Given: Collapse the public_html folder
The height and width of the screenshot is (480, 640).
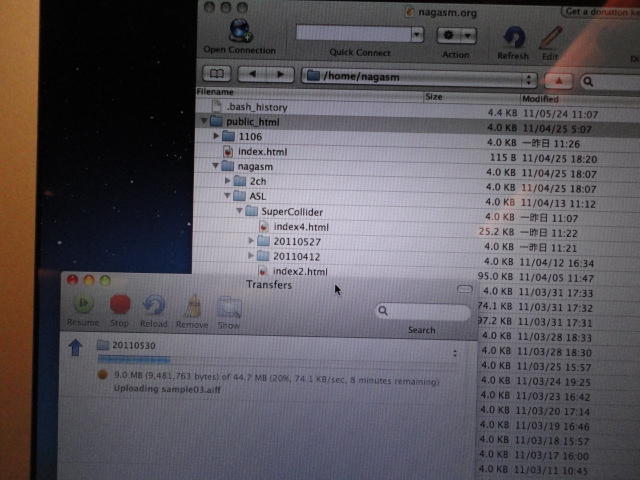Looking at the screenshot, I should pyautogui.click(x=204, y=121).
